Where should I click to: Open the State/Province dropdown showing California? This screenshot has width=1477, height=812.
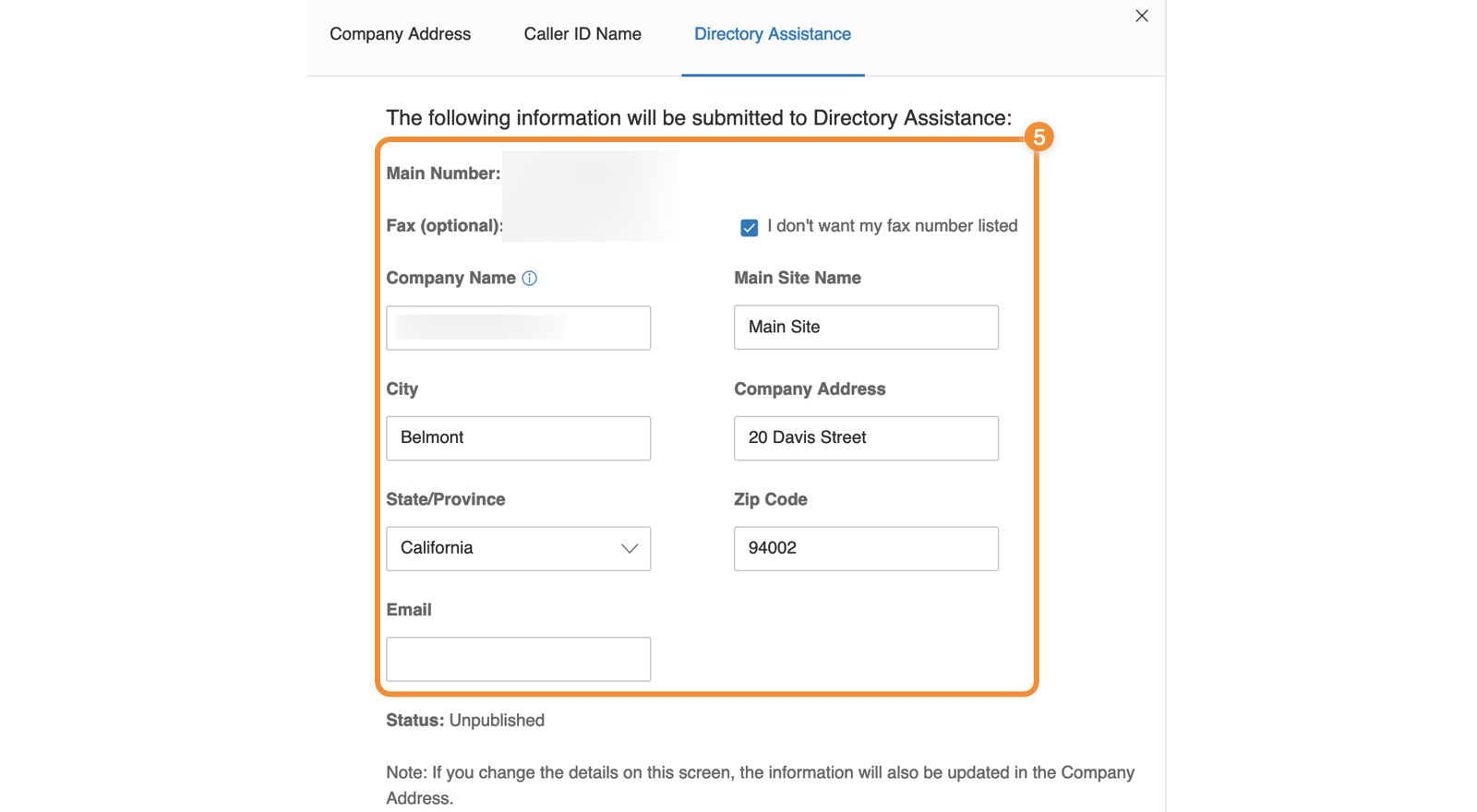coord(518,549)
